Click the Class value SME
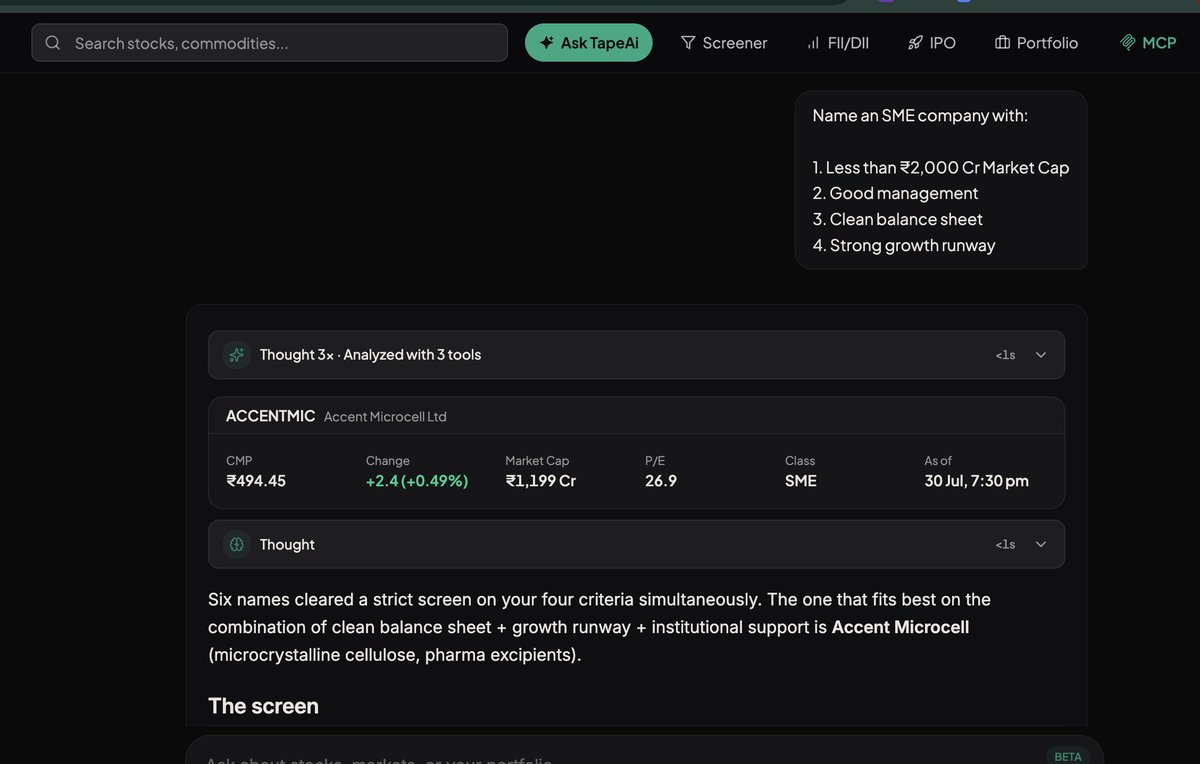 801,481
